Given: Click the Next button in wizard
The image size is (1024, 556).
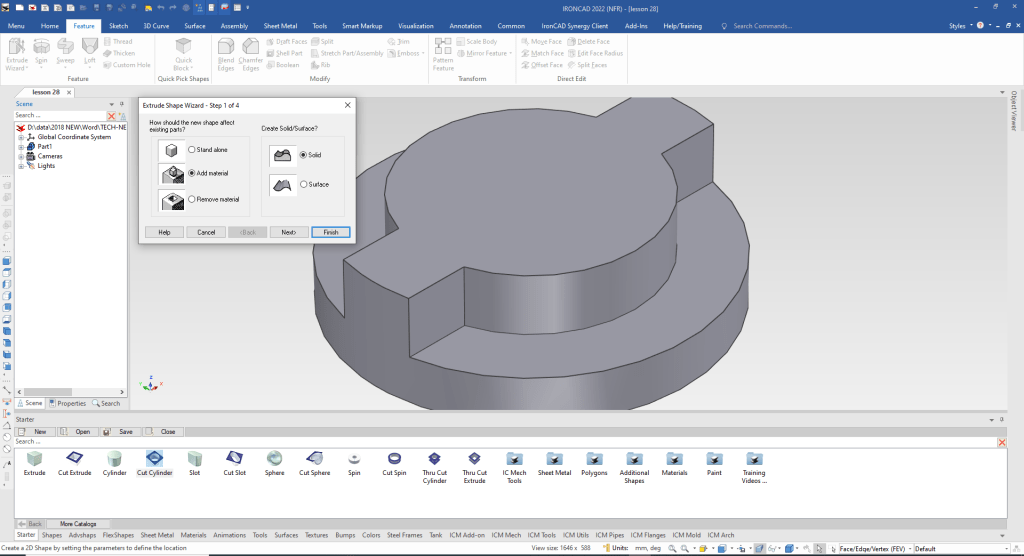Looking at the screenshot, I should 288,232.
